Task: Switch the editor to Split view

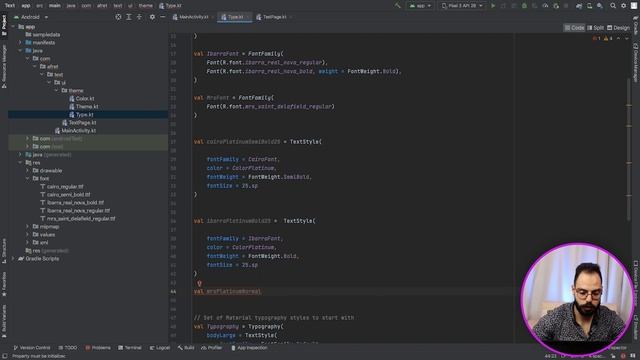Action: [596, 28]
